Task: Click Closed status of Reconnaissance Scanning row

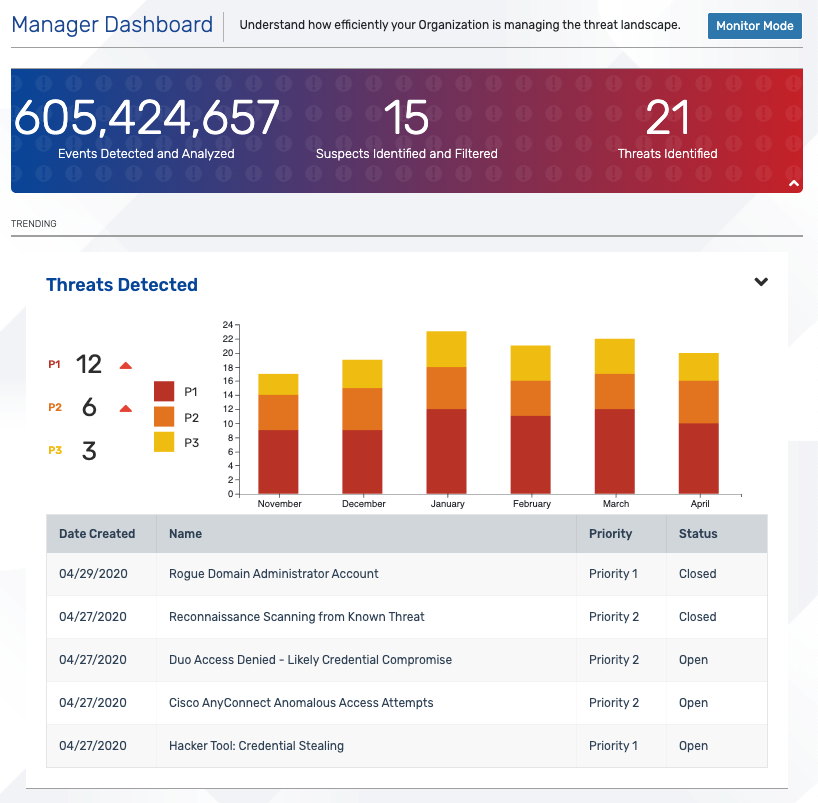Action: point(697,617)
